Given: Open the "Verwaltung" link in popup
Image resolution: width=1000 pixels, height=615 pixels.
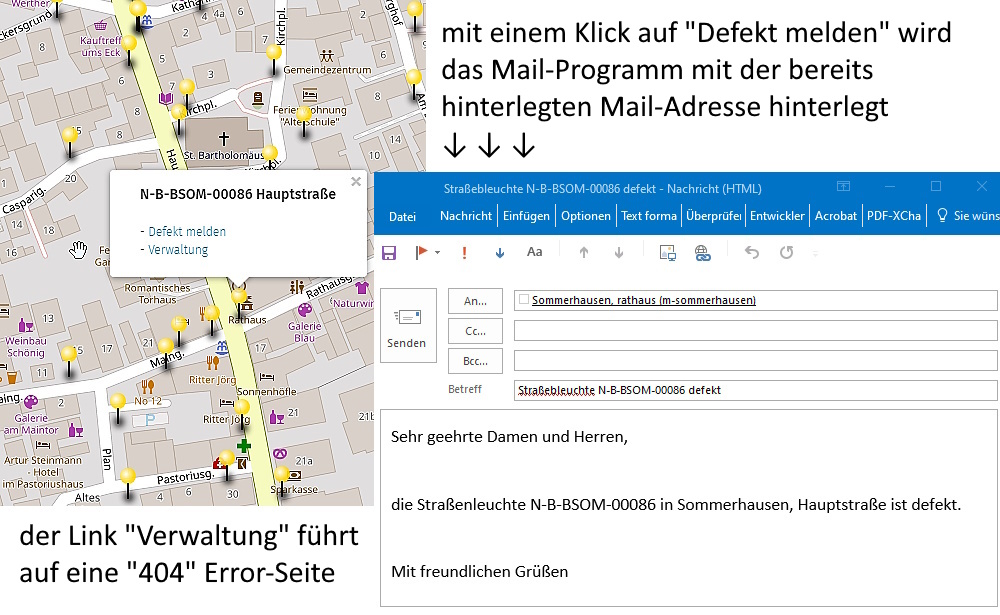Looking at the screenshot, I should [178, 250].
